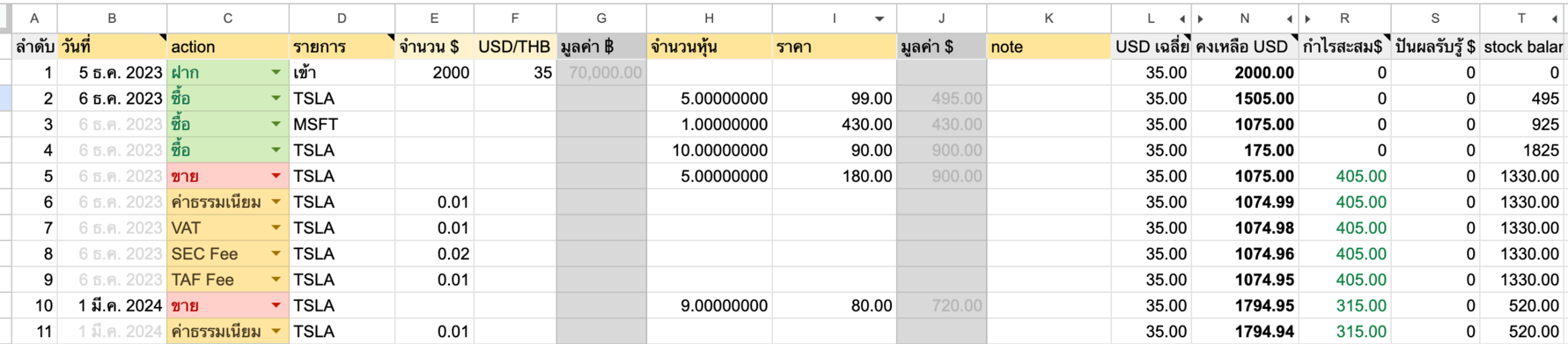This screenshot has height=344, width=1568.
Task: Select the USD/THB cell containing 35
Action: [x=515, y=73]
